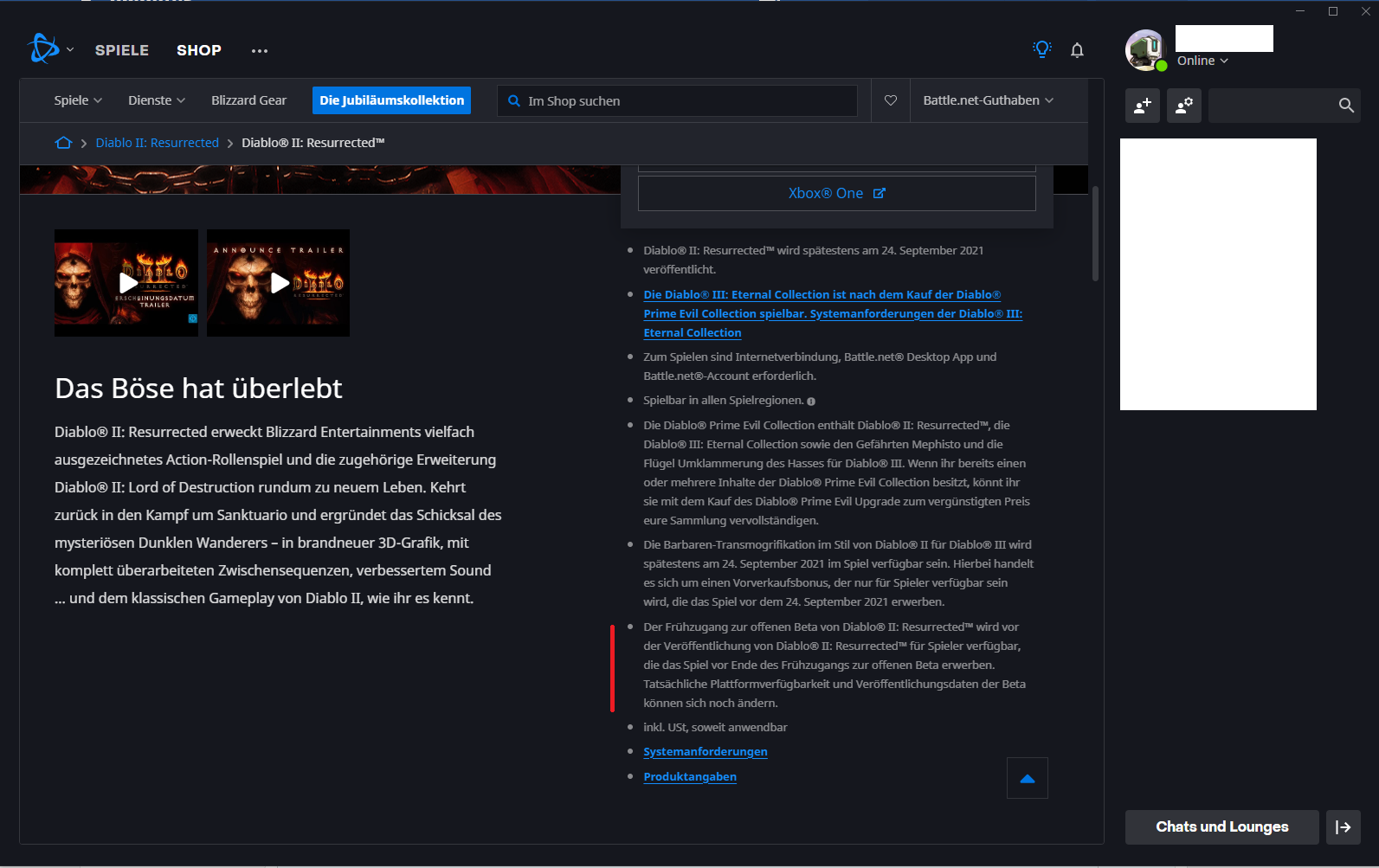Open the friend management settings icon

[1184, 106]
